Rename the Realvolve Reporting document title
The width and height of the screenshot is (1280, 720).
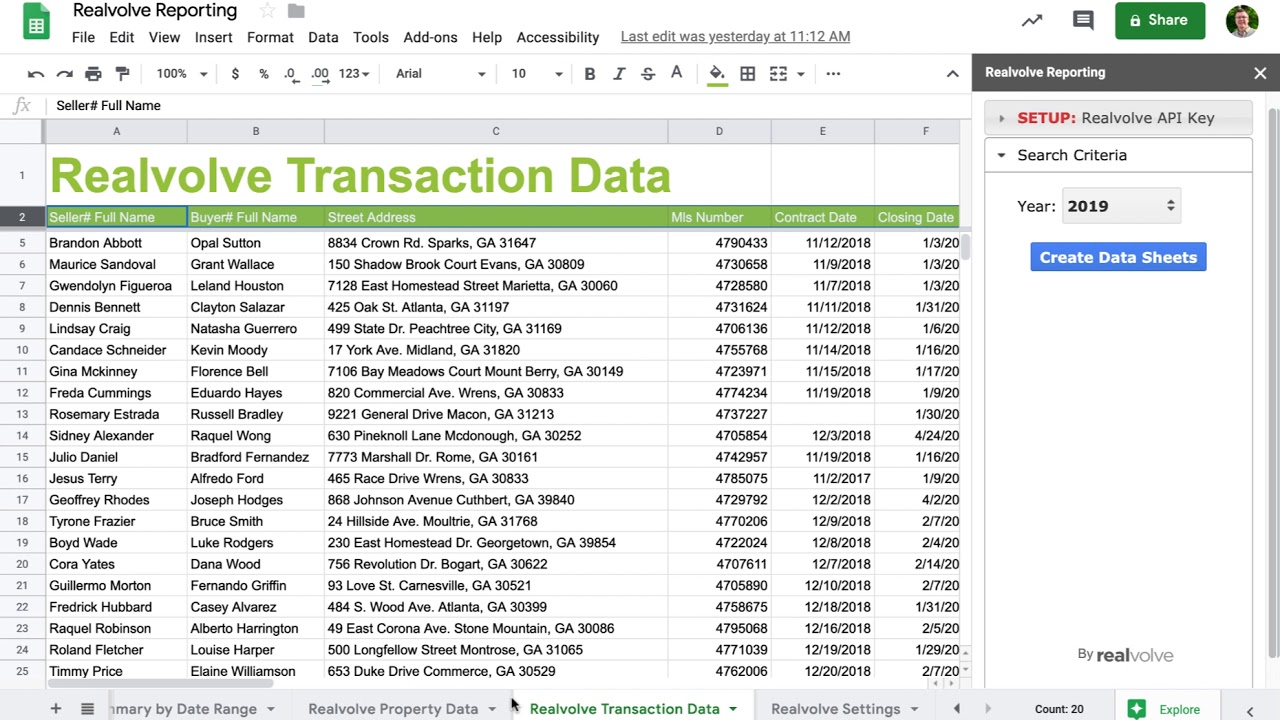point(155,11)
